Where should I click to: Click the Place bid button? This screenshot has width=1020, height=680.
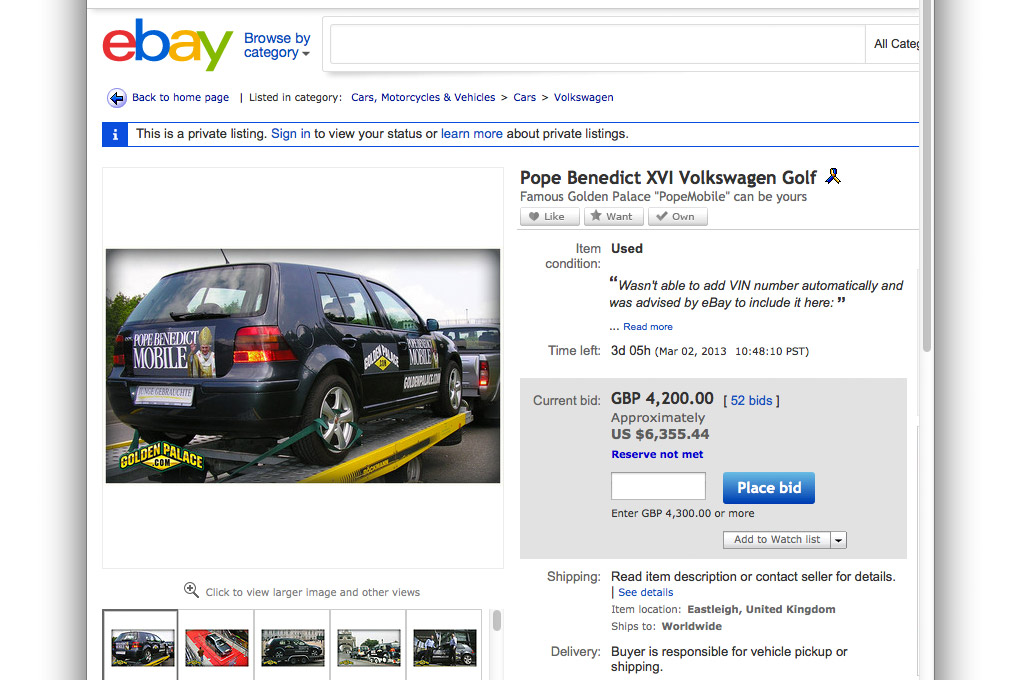coord(769,488)
